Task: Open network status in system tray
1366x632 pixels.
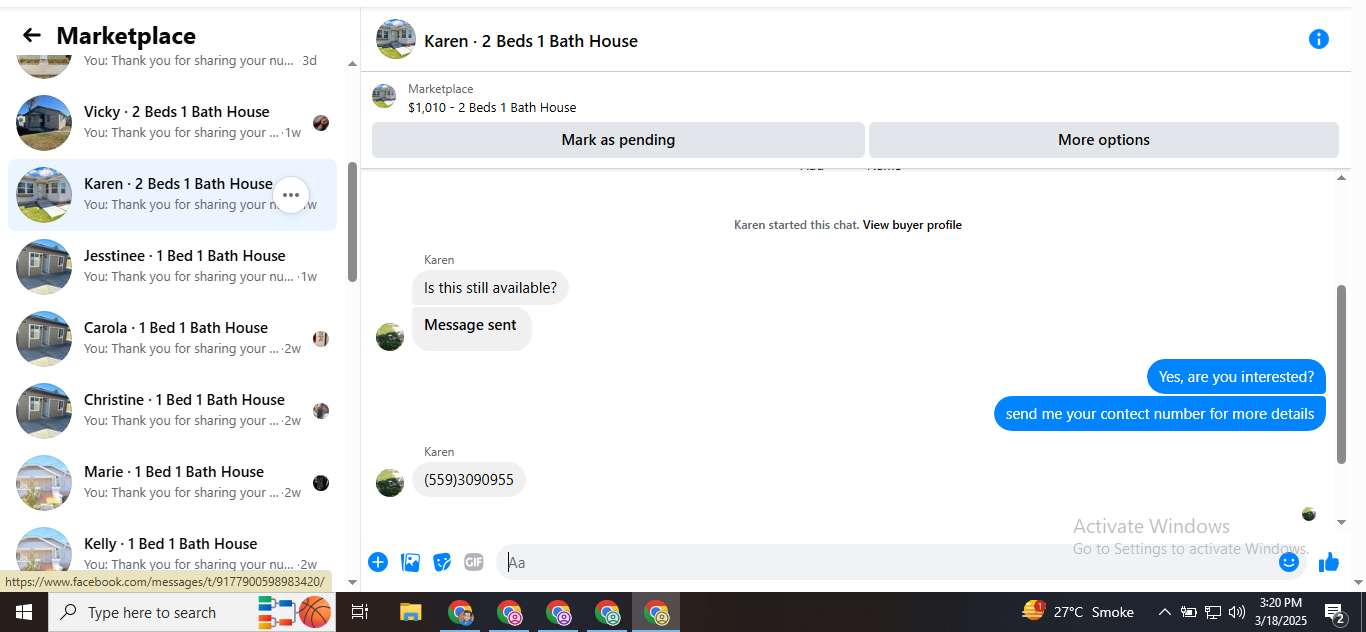Action: click(1213, 612)
